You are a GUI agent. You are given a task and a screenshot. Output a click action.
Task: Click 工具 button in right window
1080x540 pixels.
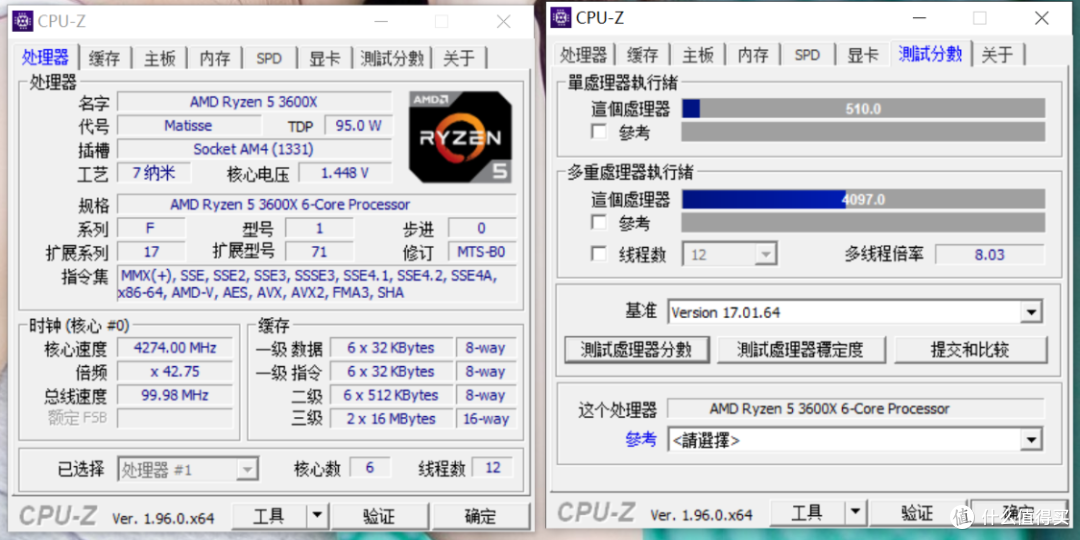click(x=807, y=512)
